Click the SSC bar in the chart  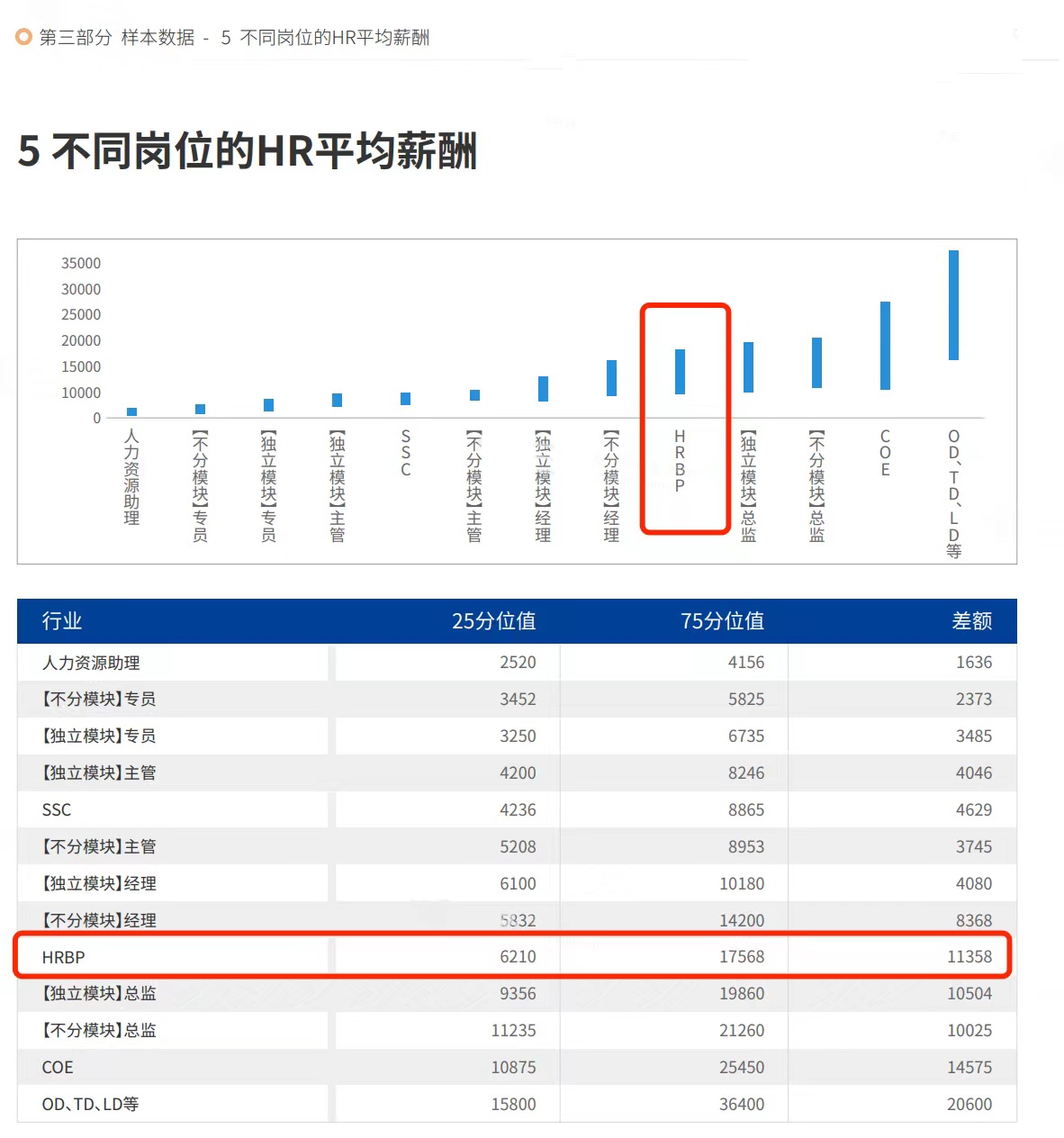pos(404,397)
